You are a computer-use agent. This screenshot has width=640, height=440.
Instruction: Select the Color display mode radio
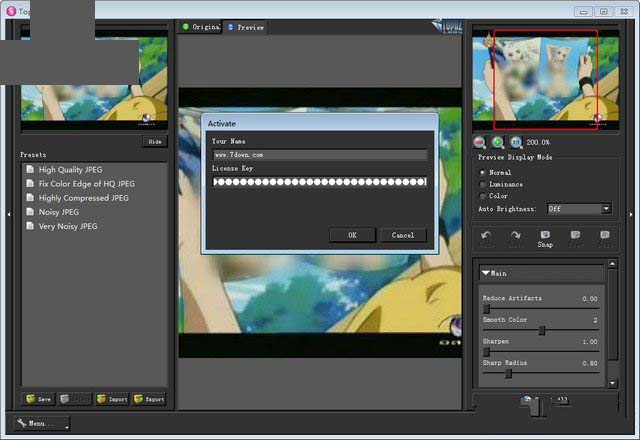tap(483, 196)
